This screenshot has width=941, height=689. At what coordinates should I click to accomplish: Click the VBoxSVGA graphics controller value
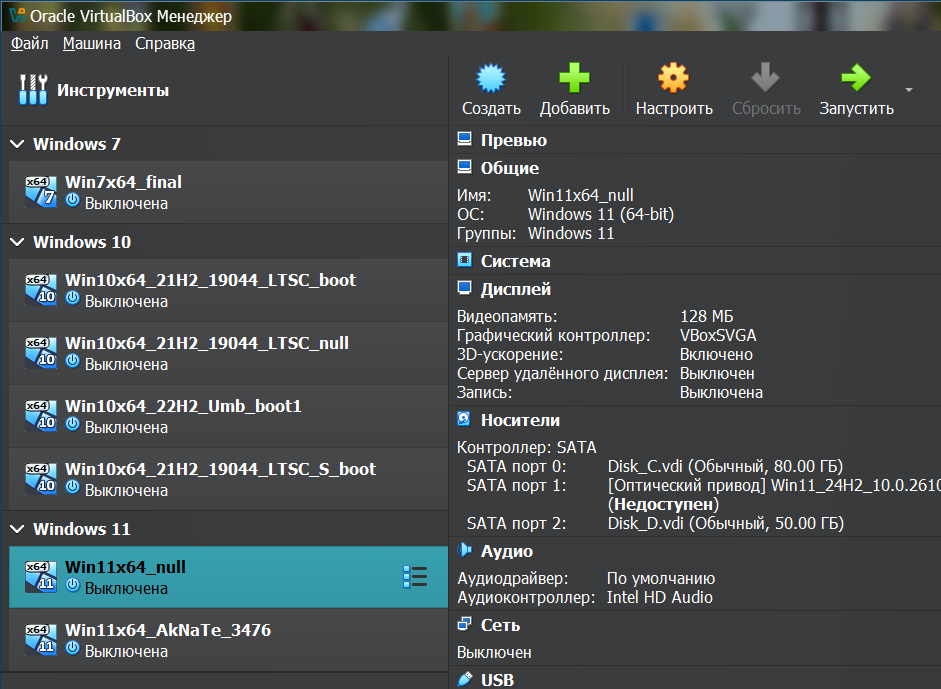[x=718, y=335]
